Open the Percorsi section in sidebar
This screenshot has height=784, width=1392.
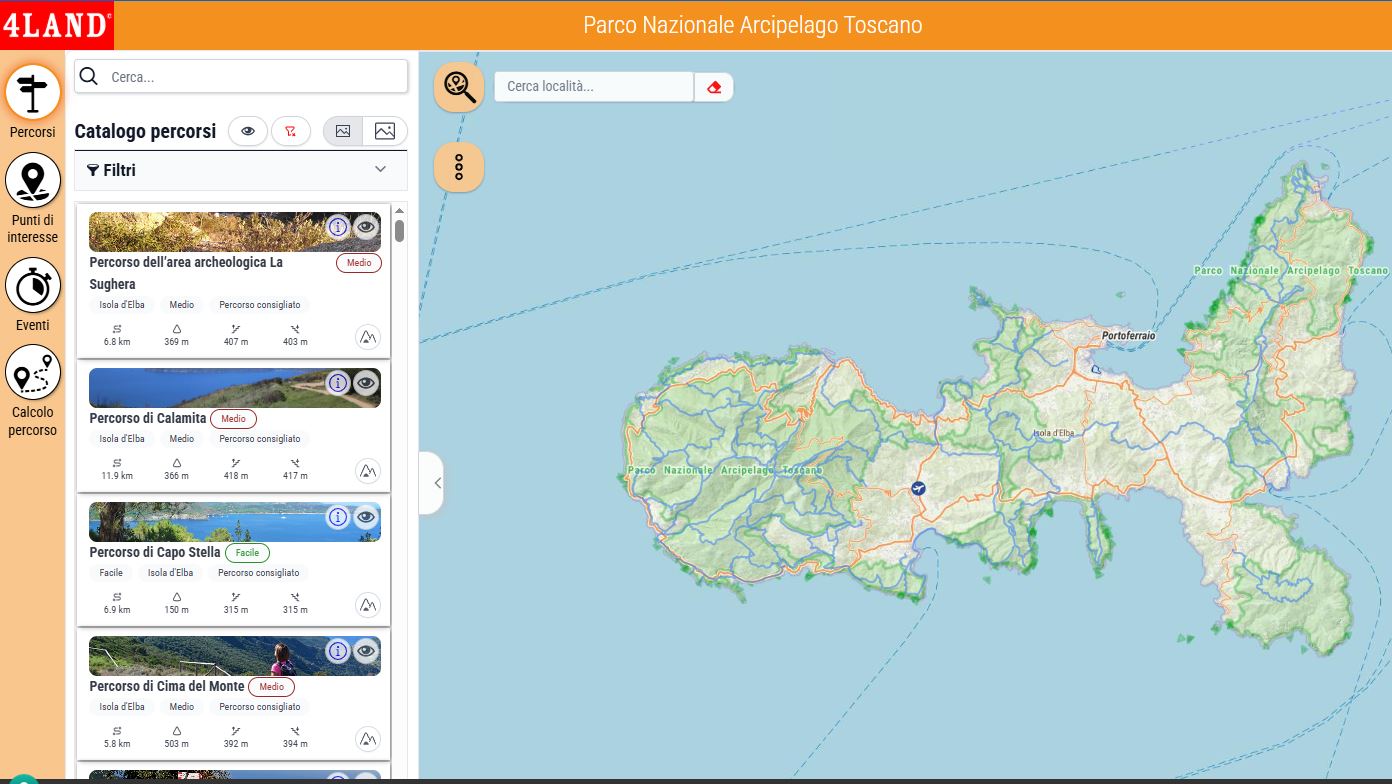click(x=33, y=93)
